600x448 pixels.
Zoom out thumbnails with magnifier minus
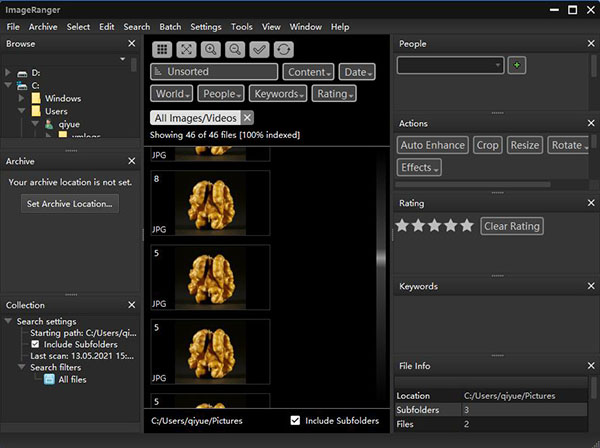234,49
